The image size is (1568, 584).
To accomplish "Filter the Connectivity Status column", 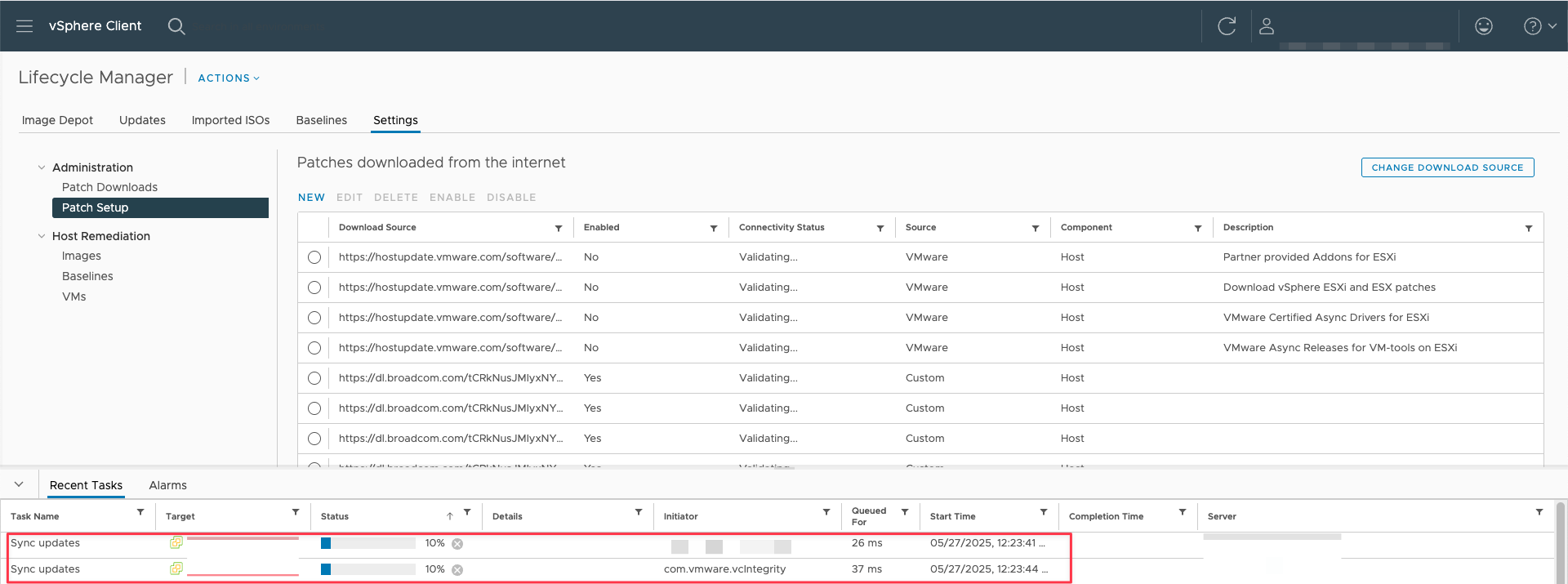I will coord(880,228).
